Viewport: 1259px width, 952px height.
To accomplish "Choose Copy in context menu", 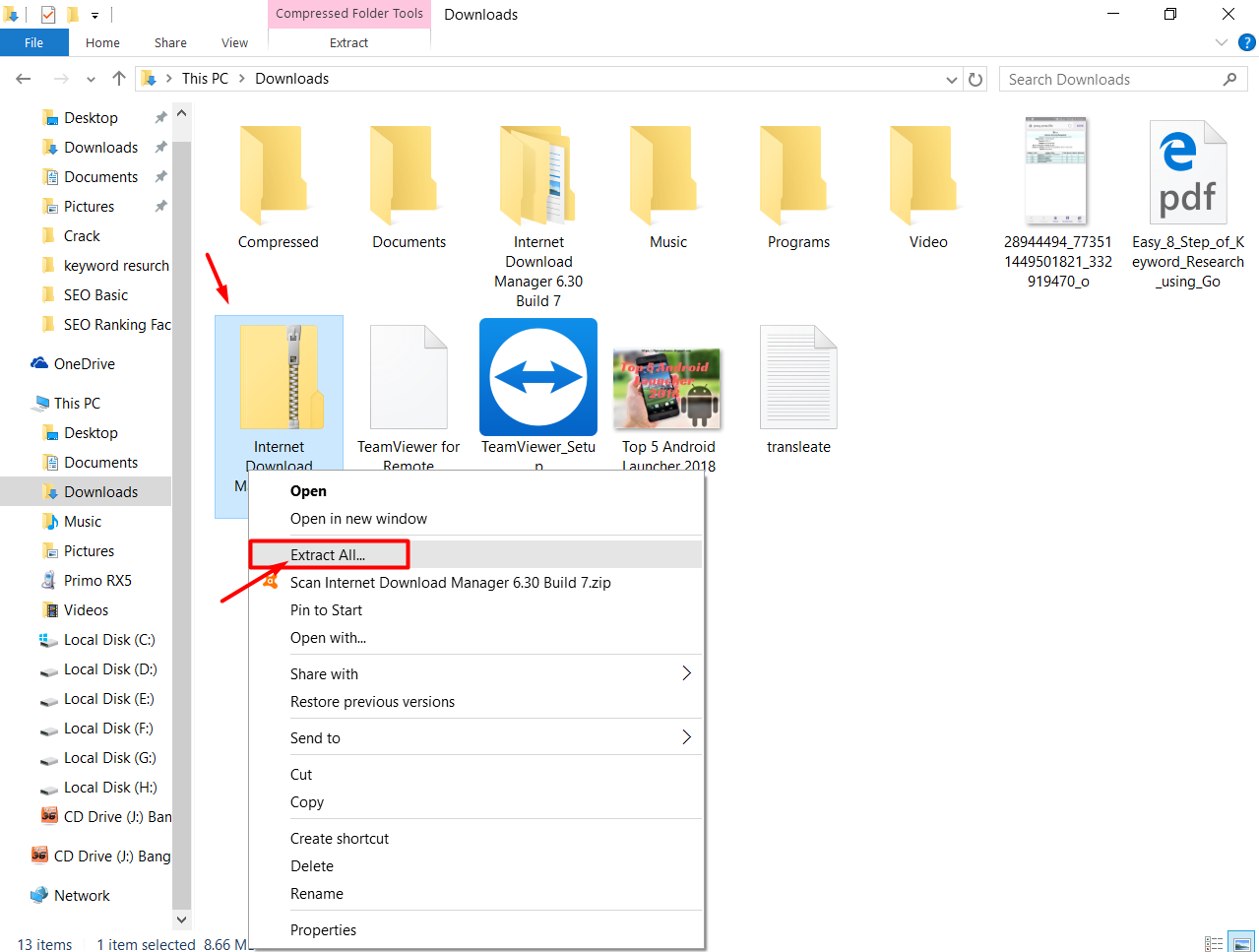I will 476,802.
